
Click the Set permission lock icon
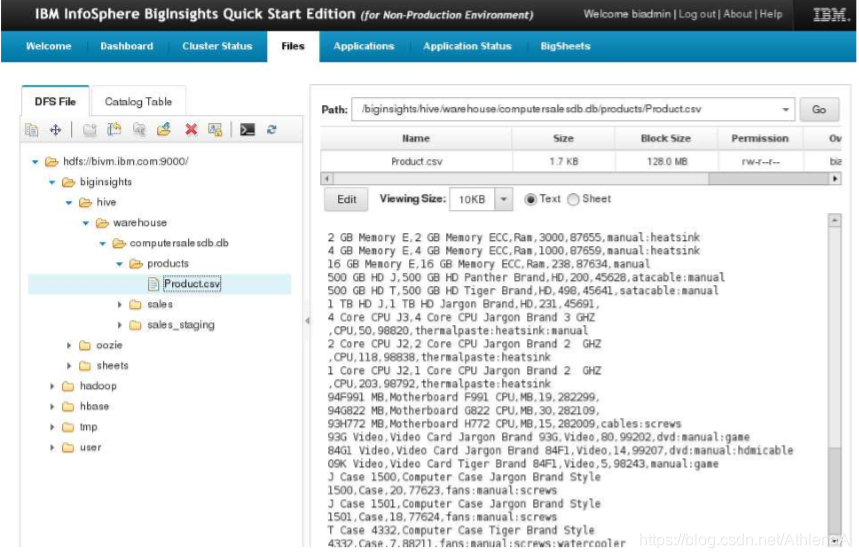(215, 130)
